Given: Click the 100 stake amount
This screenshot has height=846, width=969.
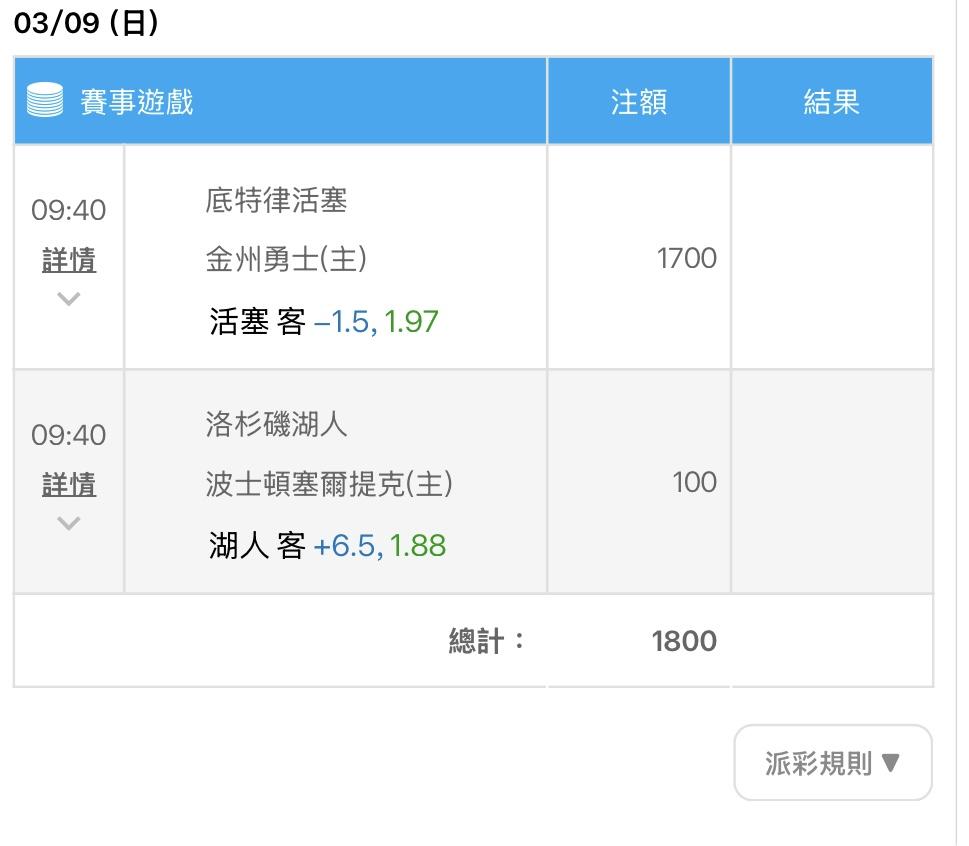Looking at the screenshot, I should click(695, 482).
